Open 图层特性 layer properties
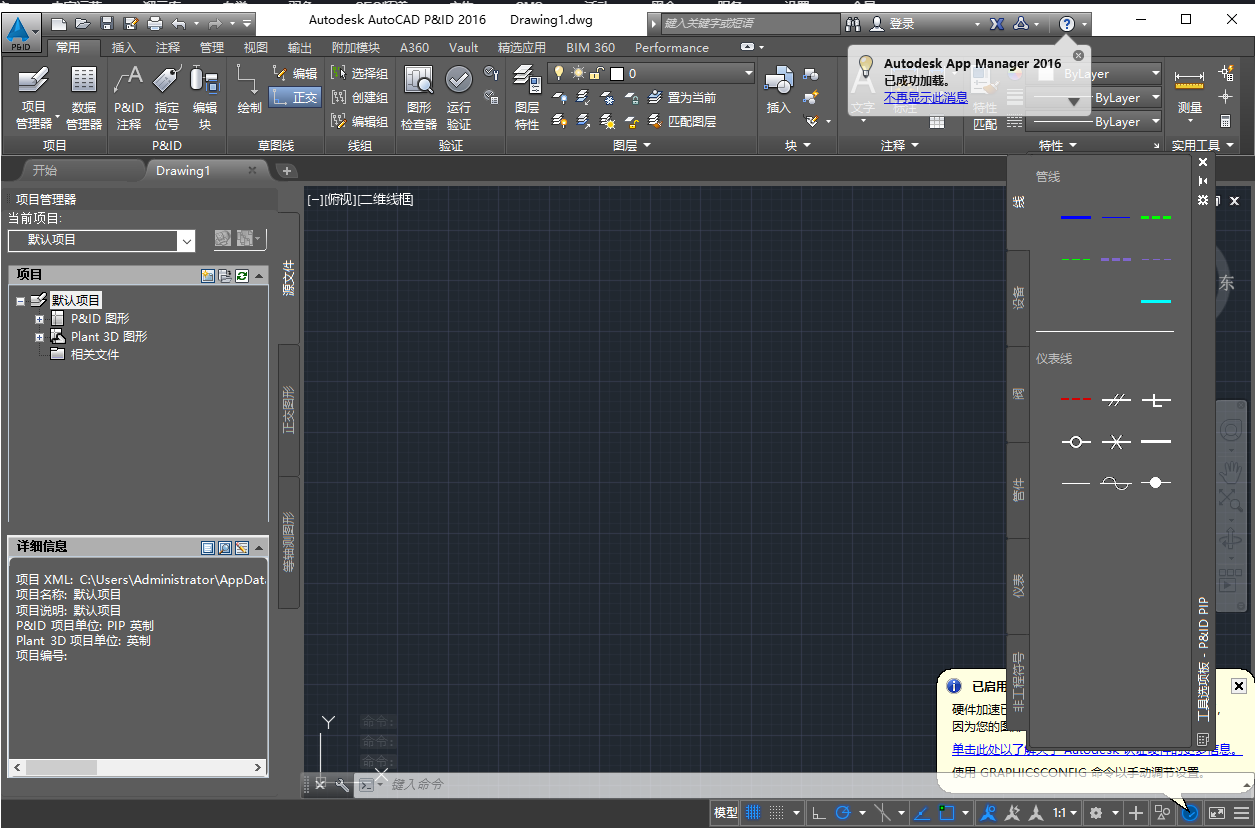This screenshot has height=828, width=1255. [527, 96]
